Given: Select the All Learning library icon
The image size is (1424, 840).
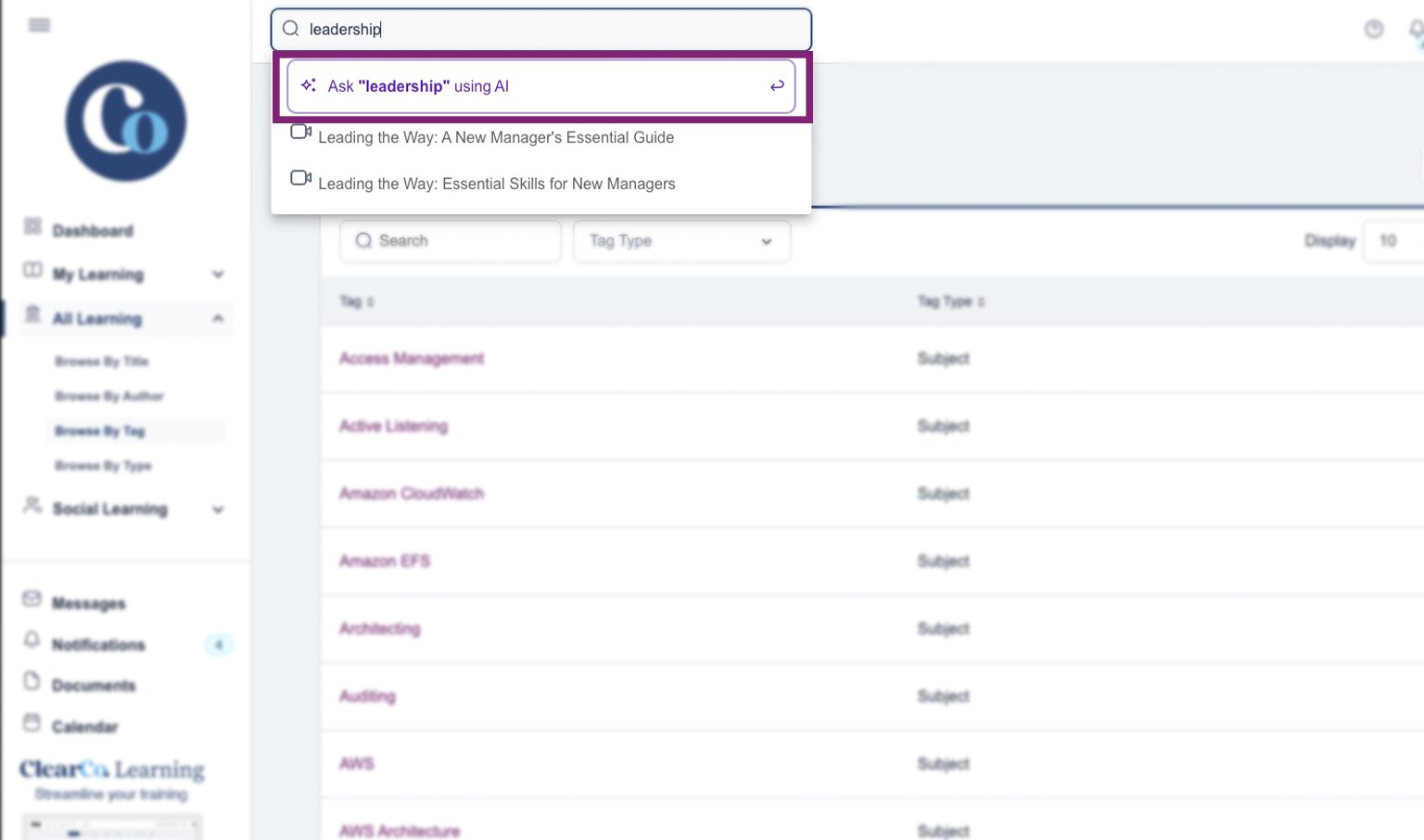Looking at the screenshot, I should 32,314.
